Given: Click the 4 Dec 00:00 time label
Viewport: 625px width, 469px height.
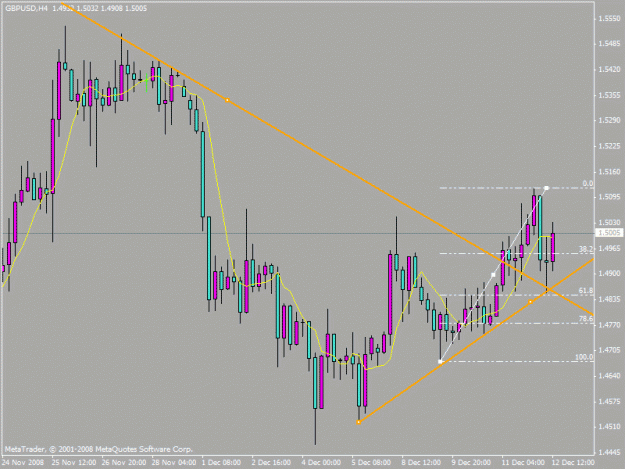Looking at the screenshot, I should point(321,463).
